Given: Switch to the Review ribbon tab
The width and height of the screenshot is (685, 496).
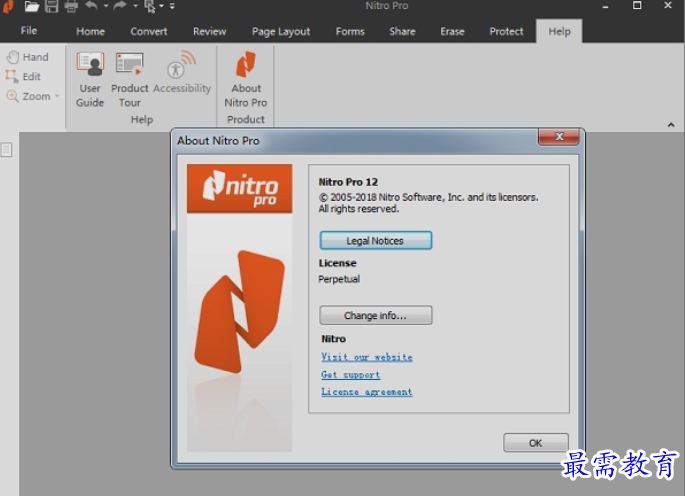Looking at the screenshot, I should (210, 31).
